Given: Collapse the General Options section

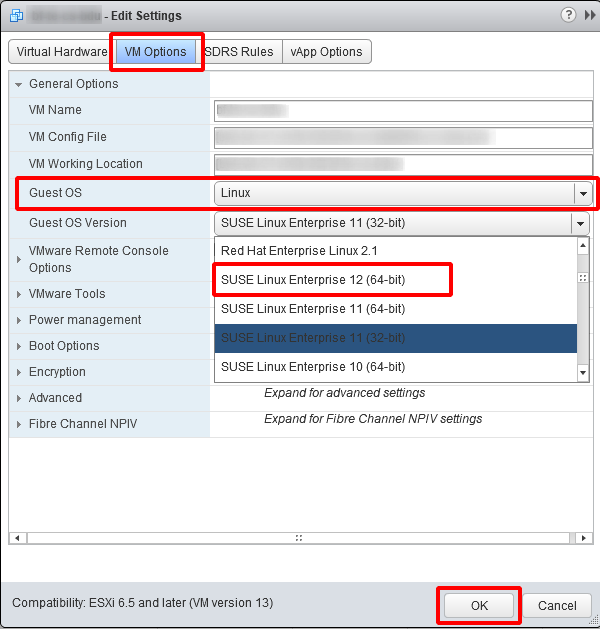Looking at the screenshot, I should [18, 84].
